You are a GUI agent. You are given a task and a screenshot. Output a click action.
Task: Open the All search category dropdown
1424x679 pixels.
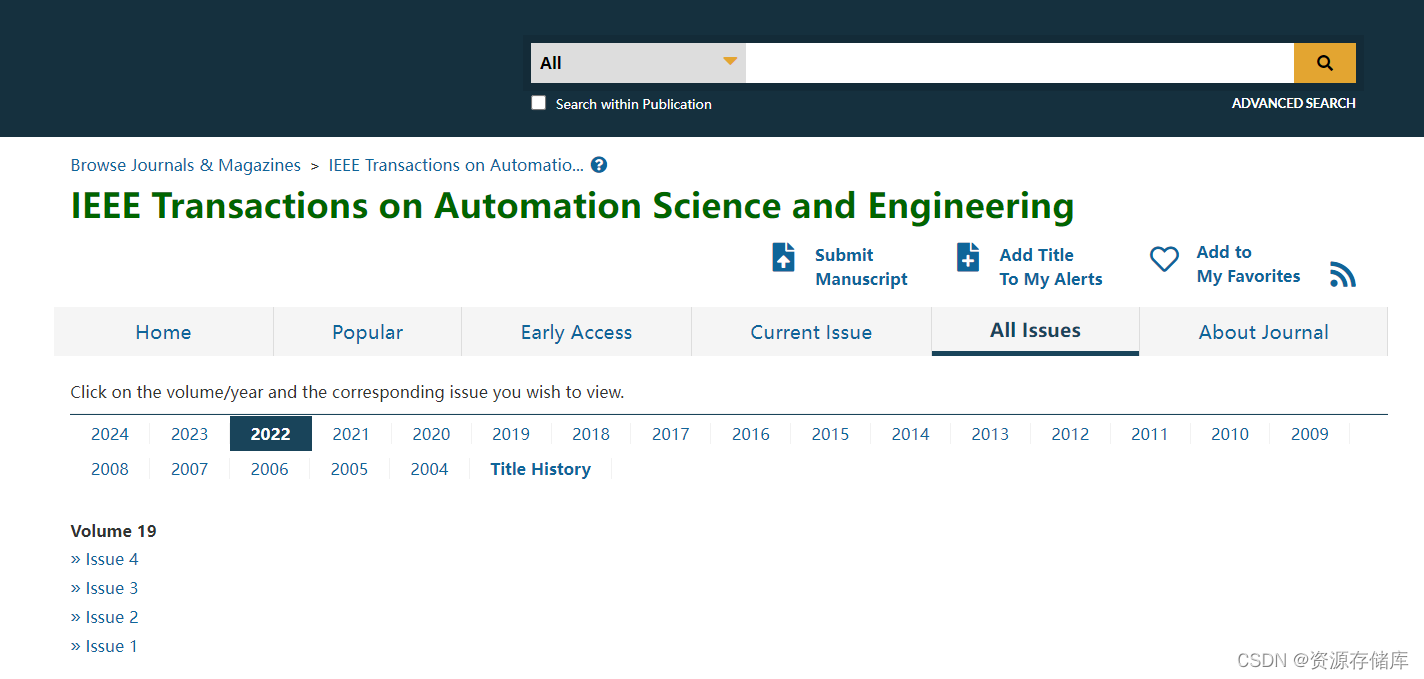pyautogui.click(x=638, y=63)
